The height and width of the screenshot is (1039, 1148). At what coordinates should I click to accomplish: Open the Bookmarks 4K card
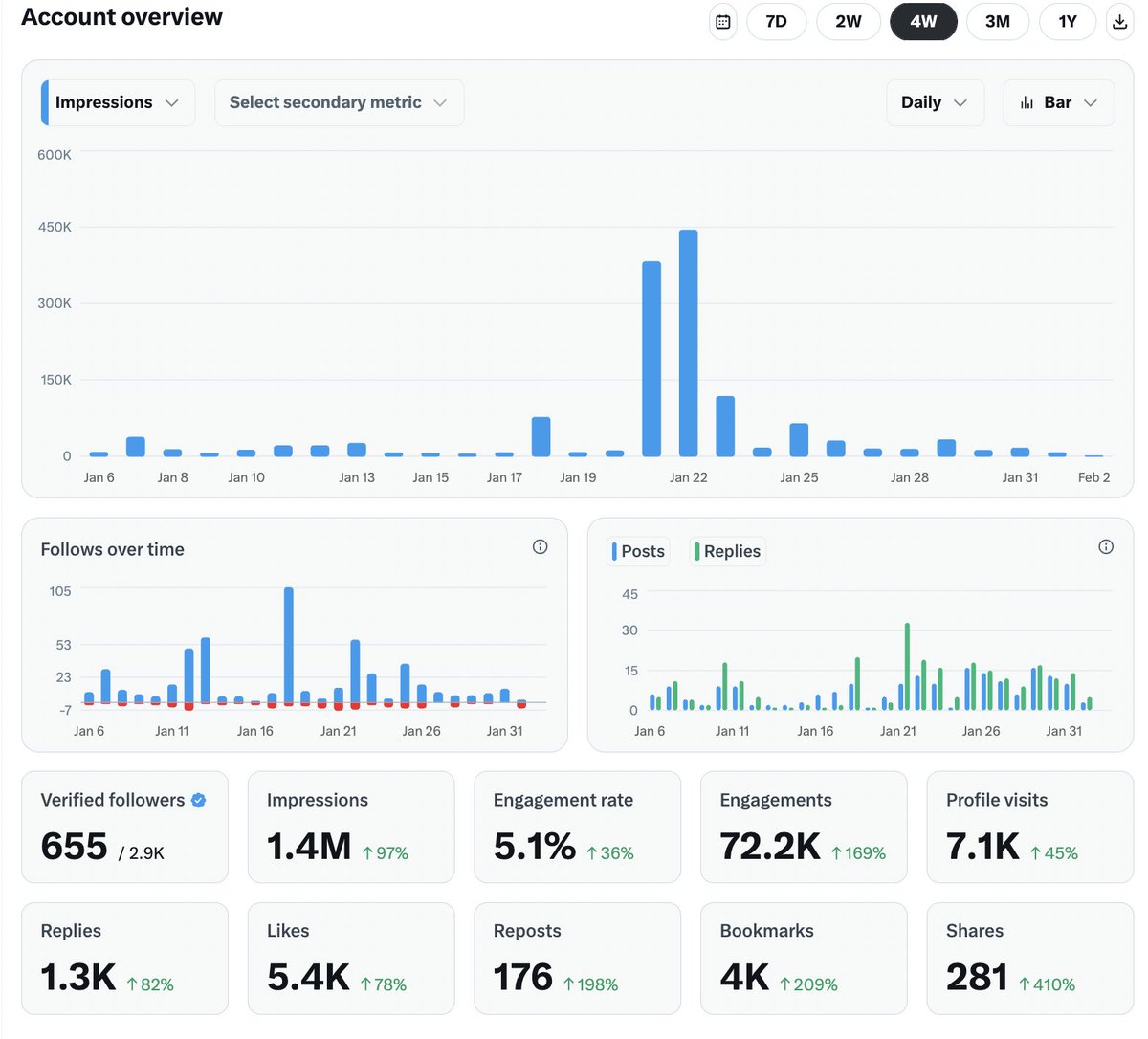click(x=804, y=959)
